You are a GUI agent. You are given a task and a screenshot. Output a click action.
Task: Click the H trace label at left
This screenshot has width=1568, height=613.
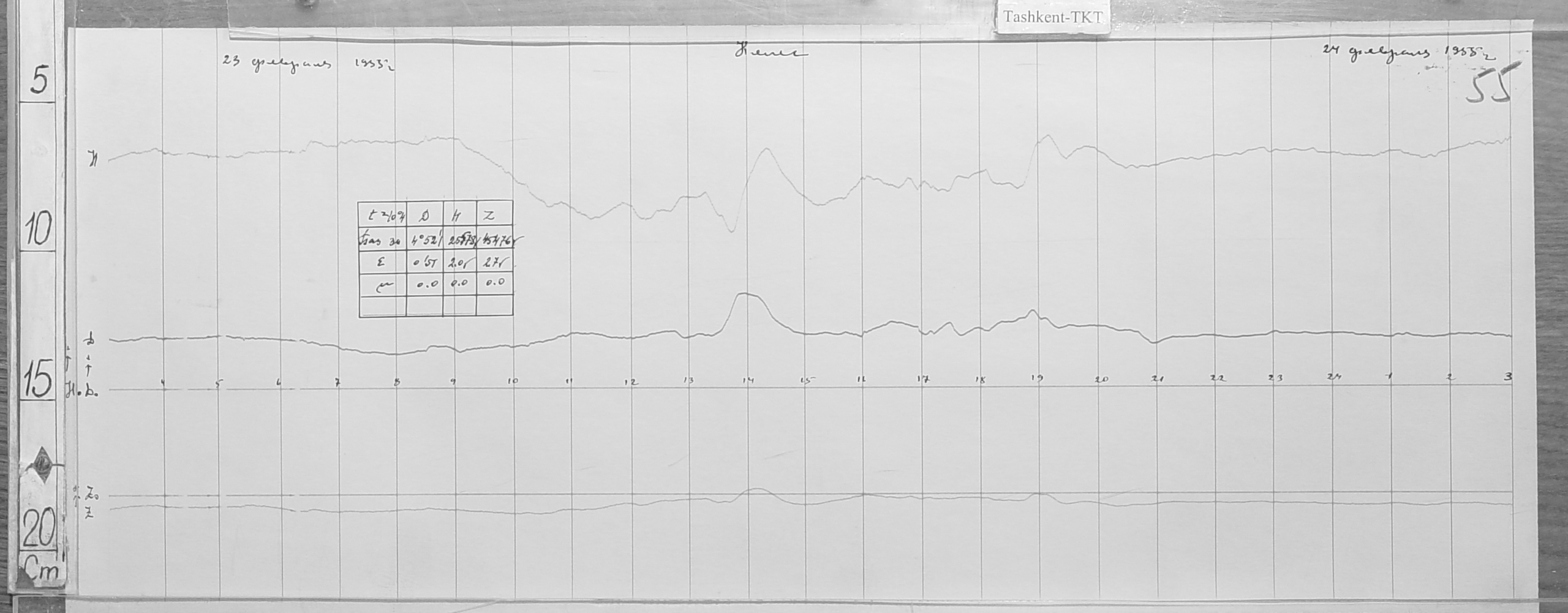(94, 161)
